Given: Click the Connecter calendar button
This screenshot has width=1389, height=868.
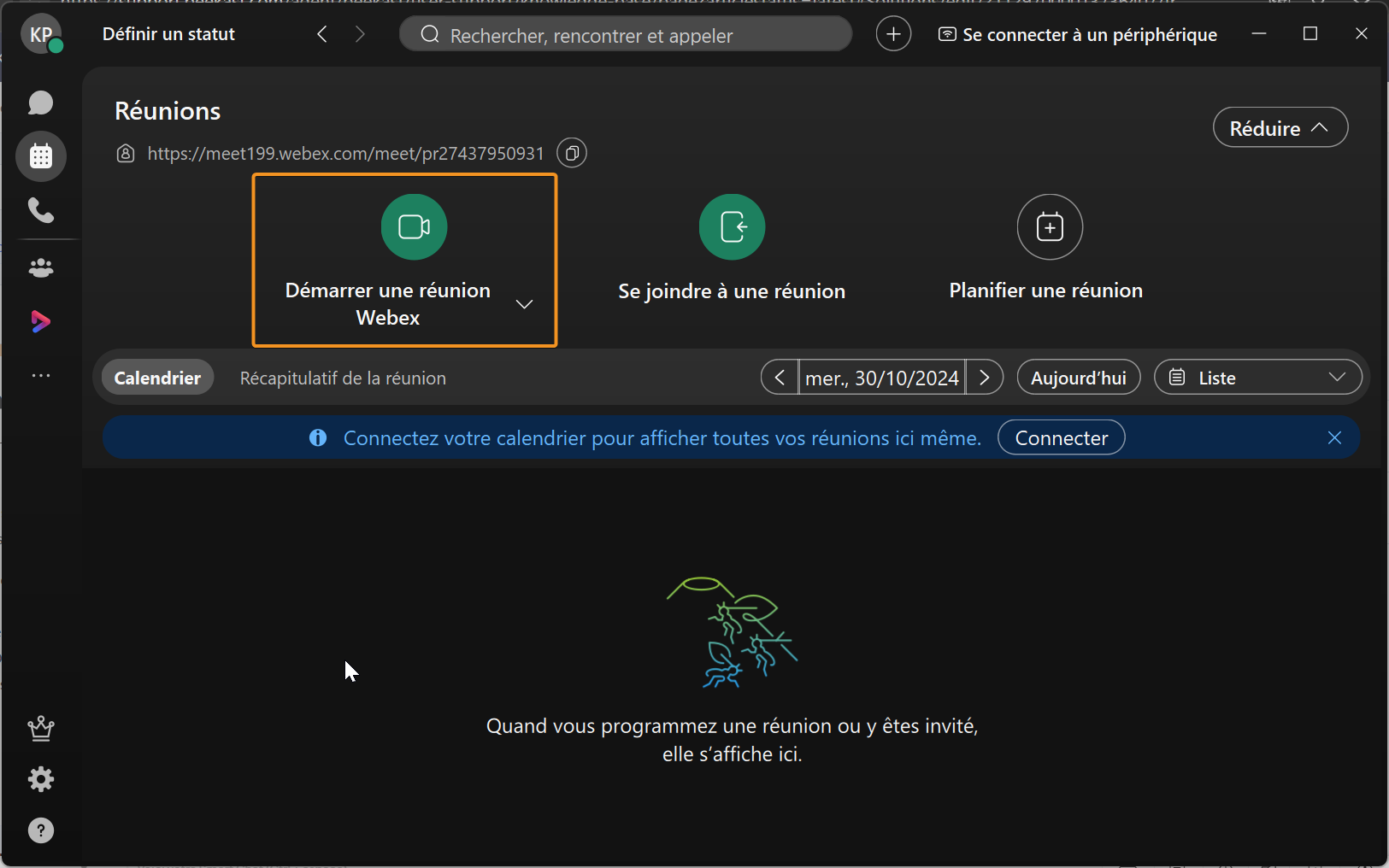Looking at the screenshot, I should pyautogui.click(x=1062, y=437).
